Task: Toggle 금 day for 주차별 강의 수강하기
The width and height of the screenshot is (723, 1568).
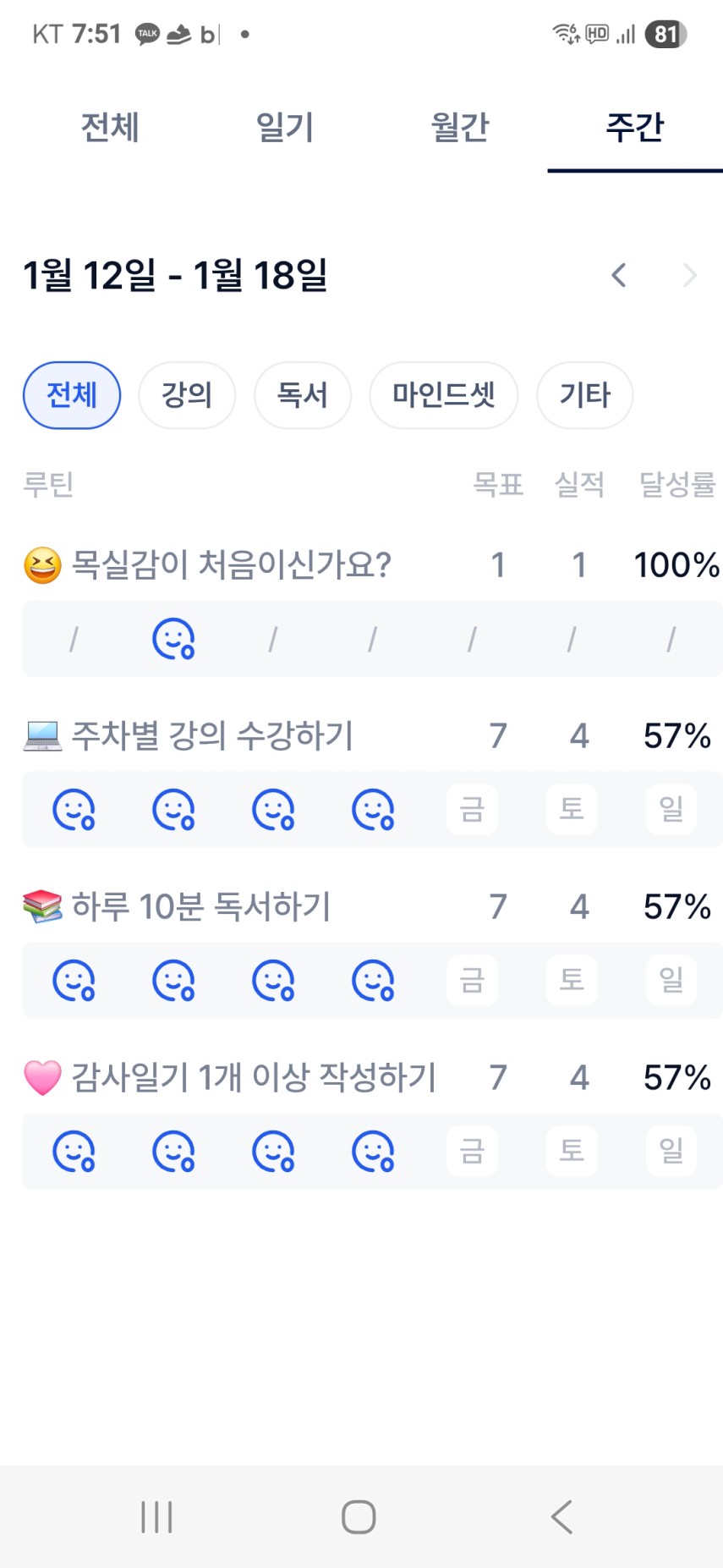Action: point(472,809)
